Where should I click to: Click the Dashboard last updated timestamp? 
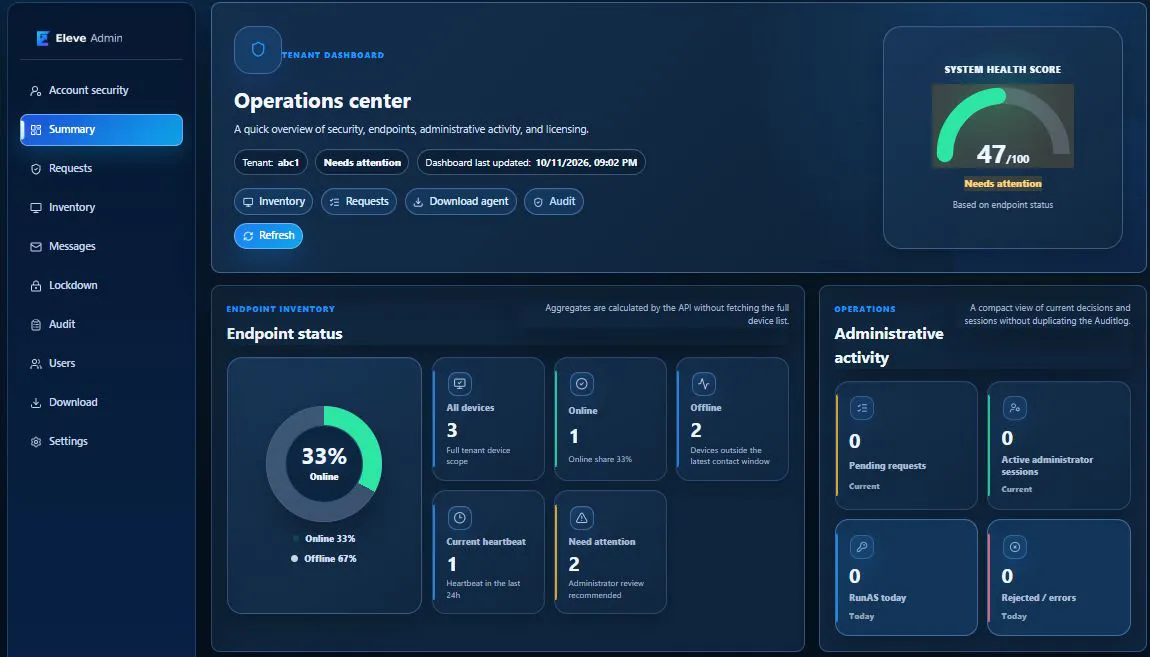point(531,163)
